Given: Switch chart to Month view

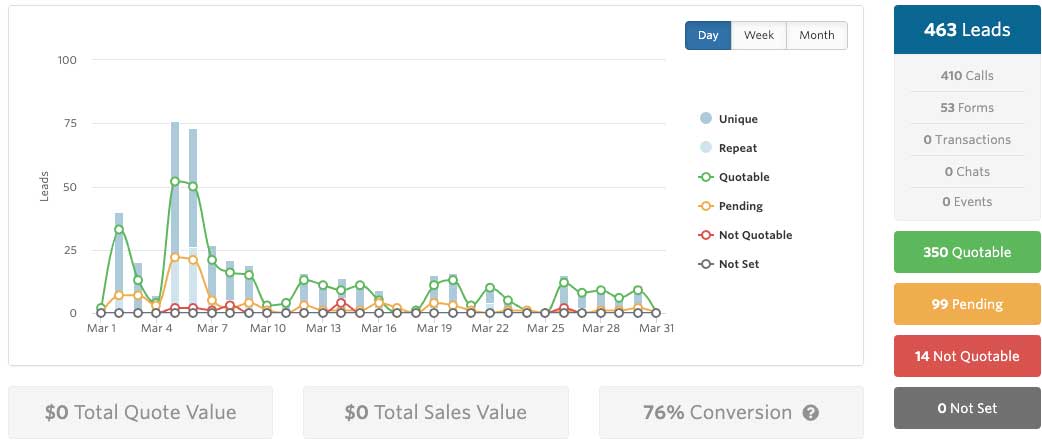Looking at the screenshot, I should pyautogui.click(x=817, y=35).
